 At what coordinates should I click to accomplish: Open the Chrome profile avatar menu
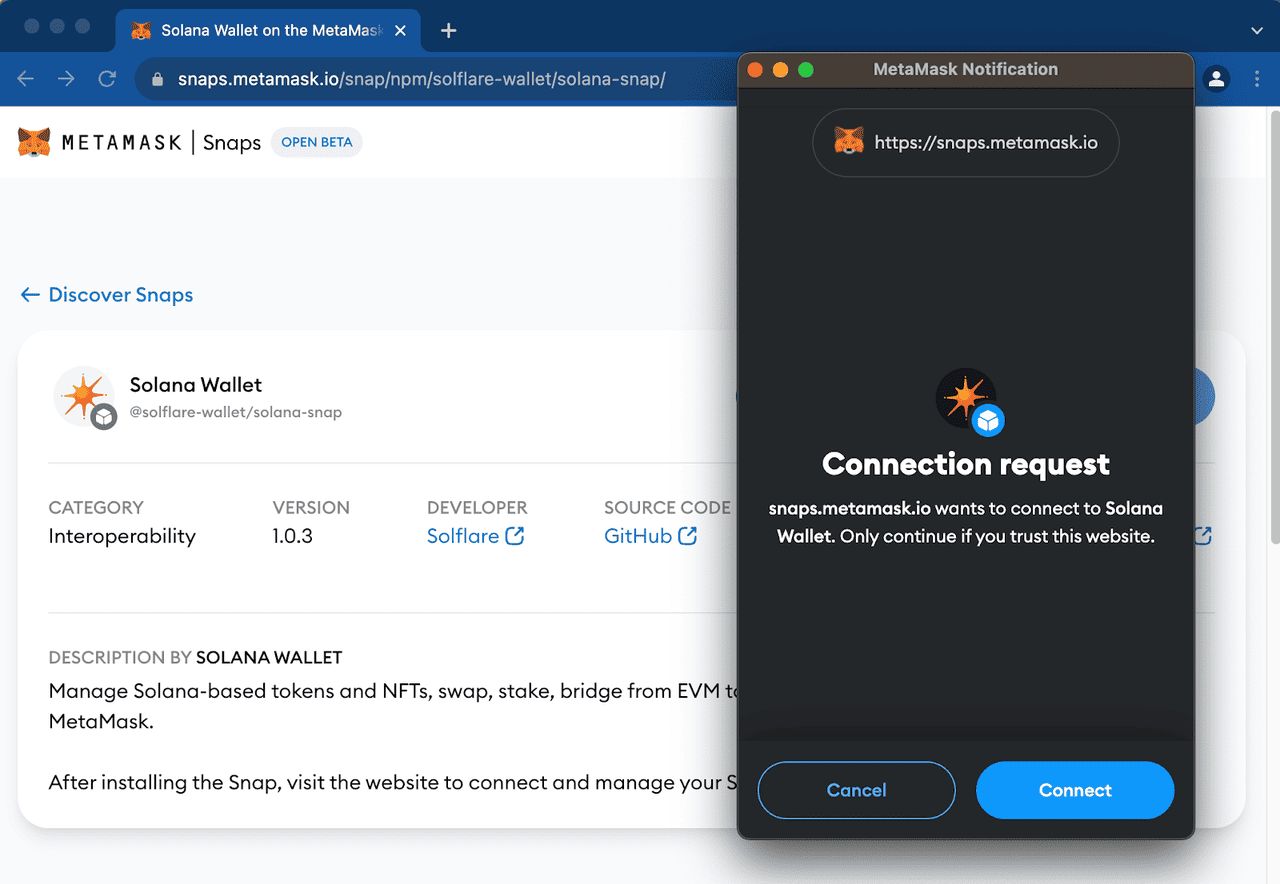click(x=1216, y=79)
